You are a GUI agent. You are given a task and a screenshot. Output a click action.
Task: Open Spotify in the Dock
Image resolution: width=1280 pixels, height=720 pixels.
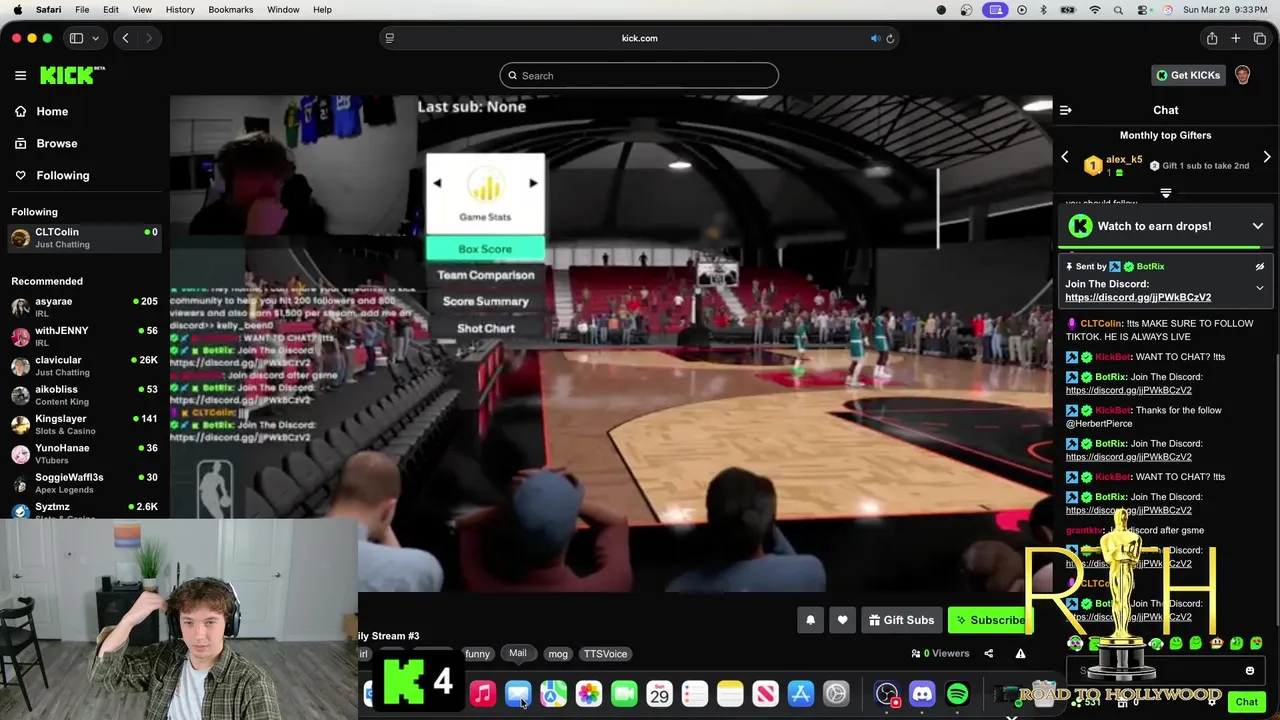pyautogui.click(x=957, y=693)
